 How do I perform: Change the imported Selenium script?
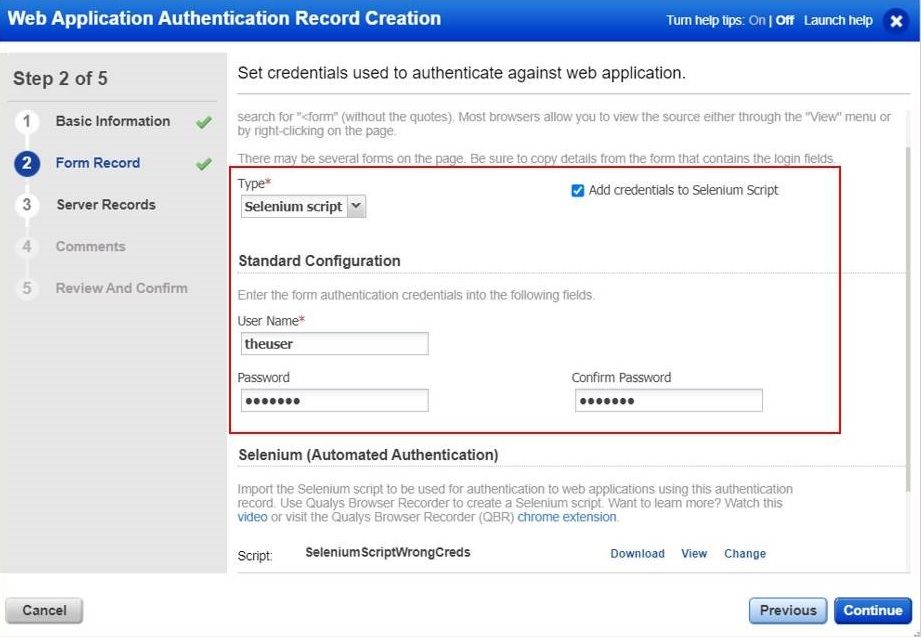[745, 554]
